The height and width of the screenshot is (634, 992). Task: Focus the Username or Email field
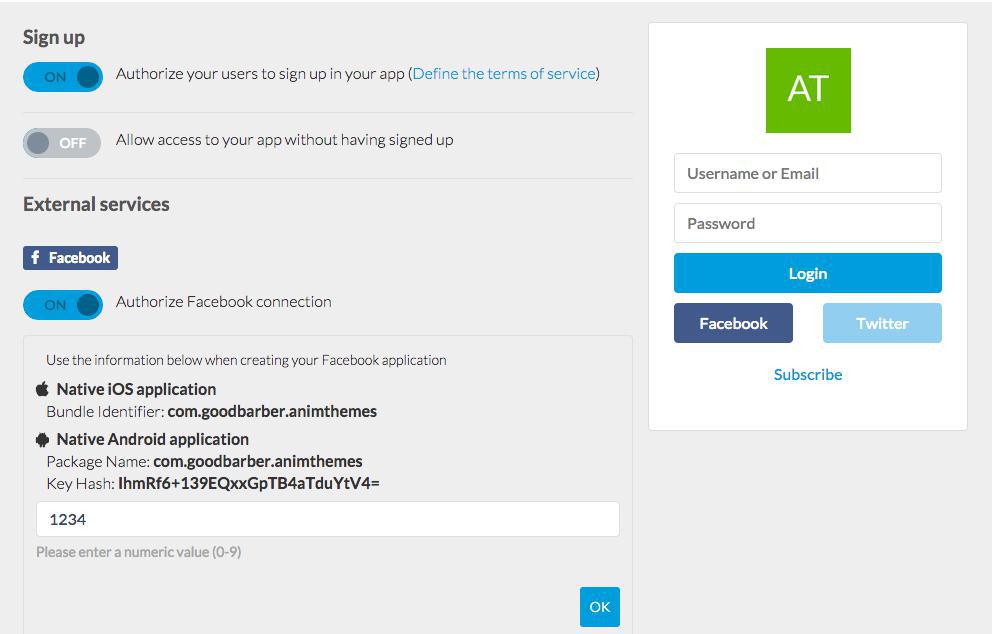pos(807,173)
